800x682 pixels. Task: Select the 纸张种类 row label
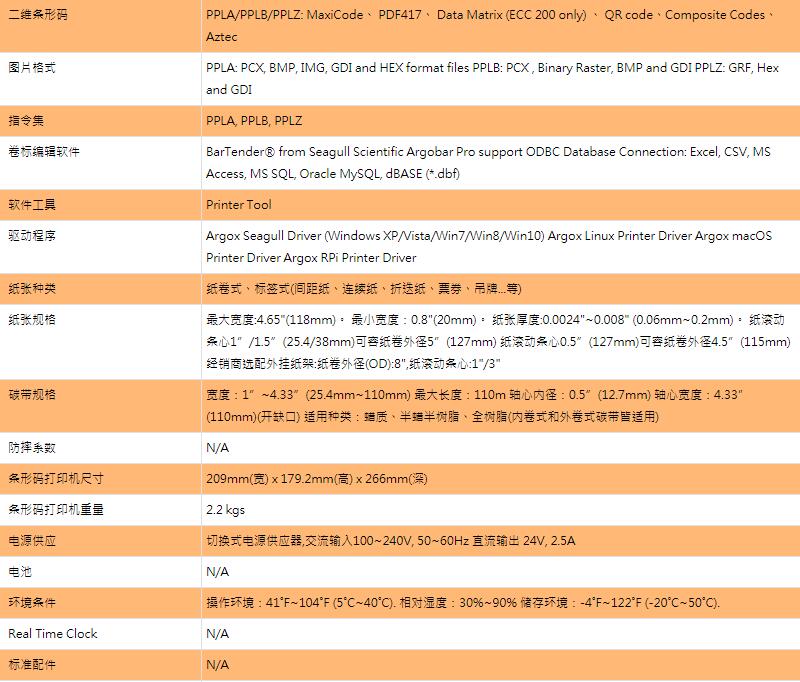[32, 288]
